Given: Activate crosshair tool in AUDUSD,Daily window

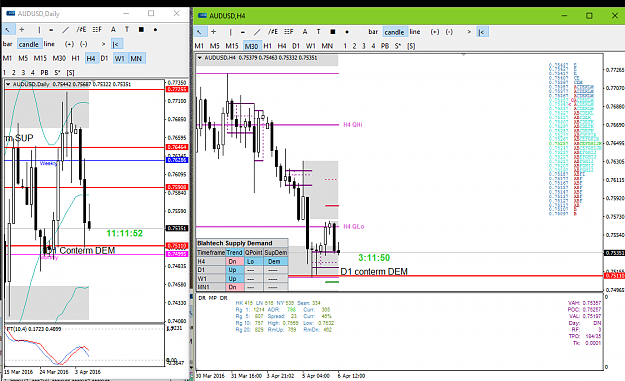Looking at the screenshot, I should tap(22, 29).
